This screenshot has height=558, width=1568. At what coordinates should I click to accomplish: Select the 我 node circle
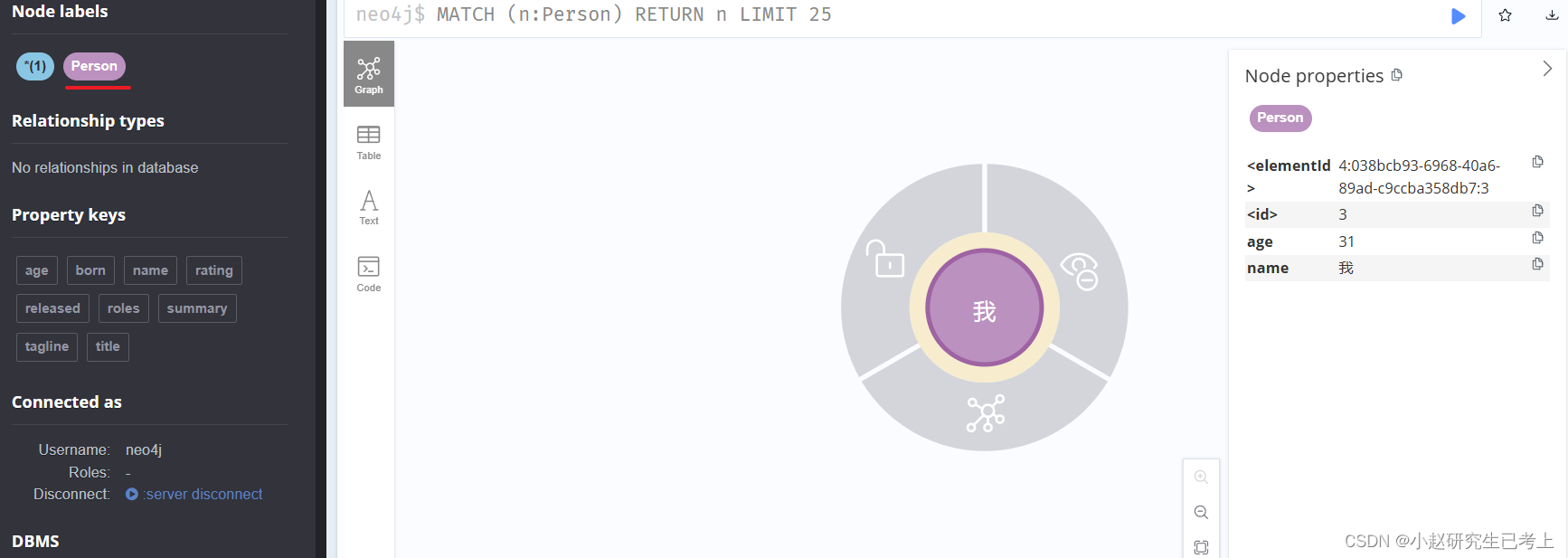point(985,308)
